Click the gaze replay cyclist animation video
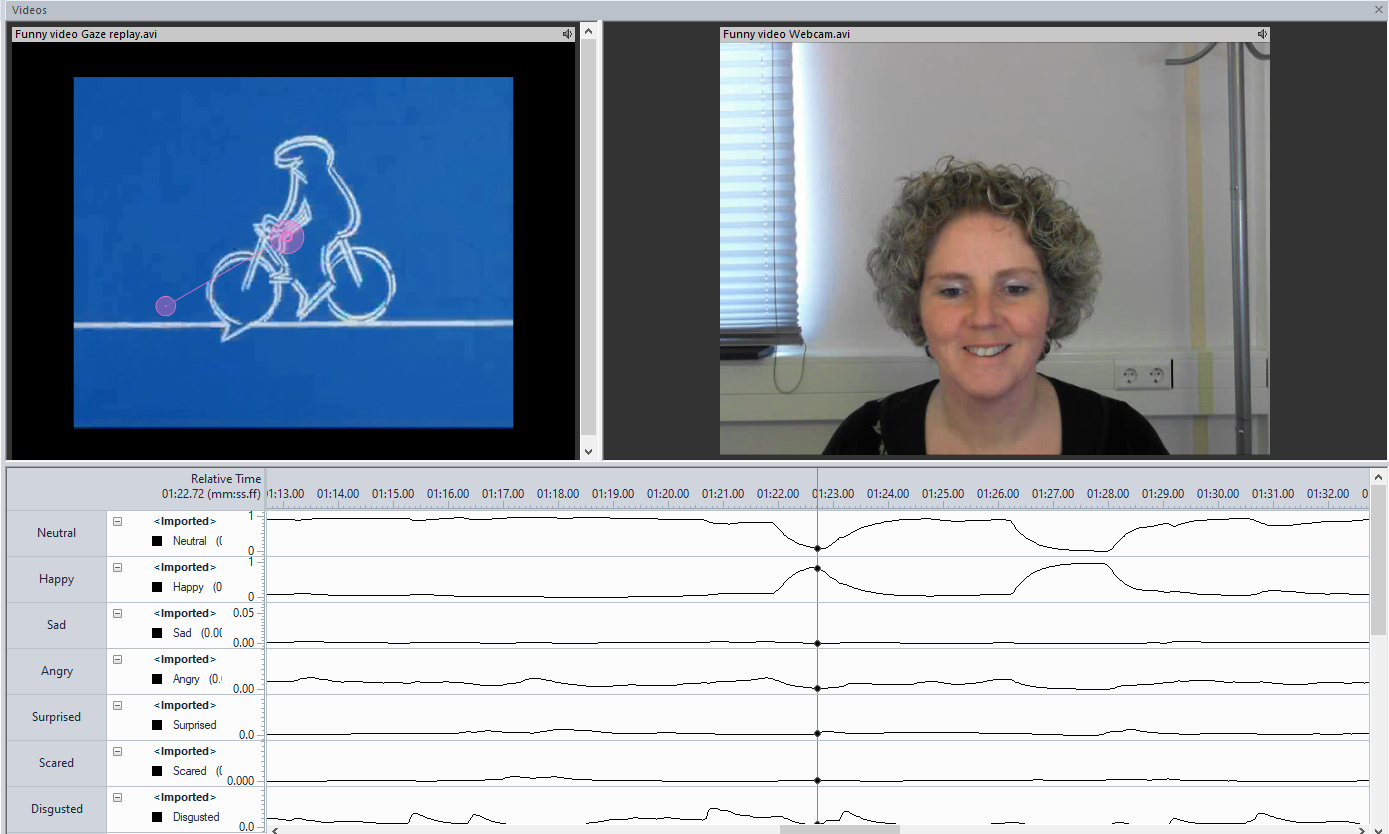1389x834 pixels. pyautogui.click(x=293, y=252)
